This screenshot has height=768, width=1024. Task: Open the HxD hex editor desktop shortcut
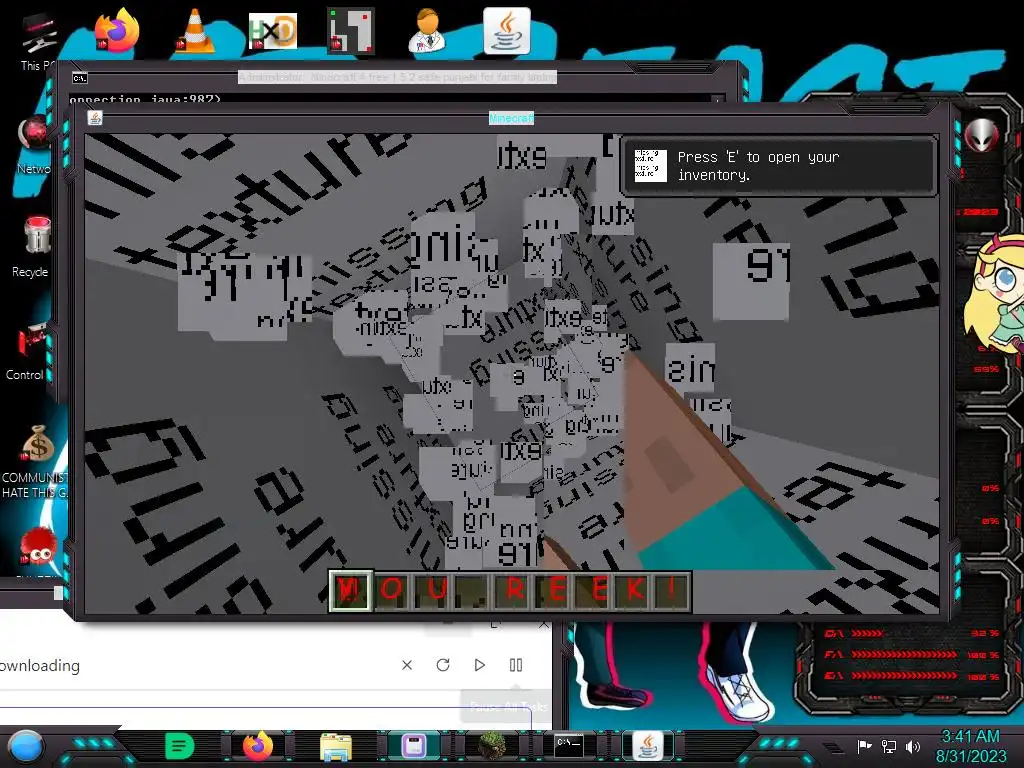point(273,31)
